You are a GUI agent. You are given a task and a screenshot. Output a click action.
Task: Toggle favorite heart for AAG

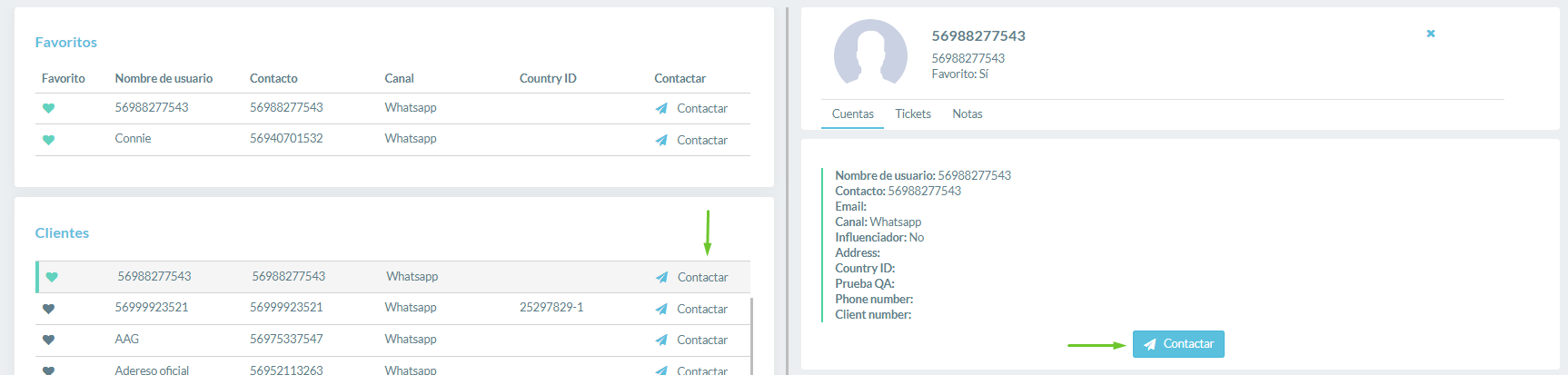pos(49,340)
